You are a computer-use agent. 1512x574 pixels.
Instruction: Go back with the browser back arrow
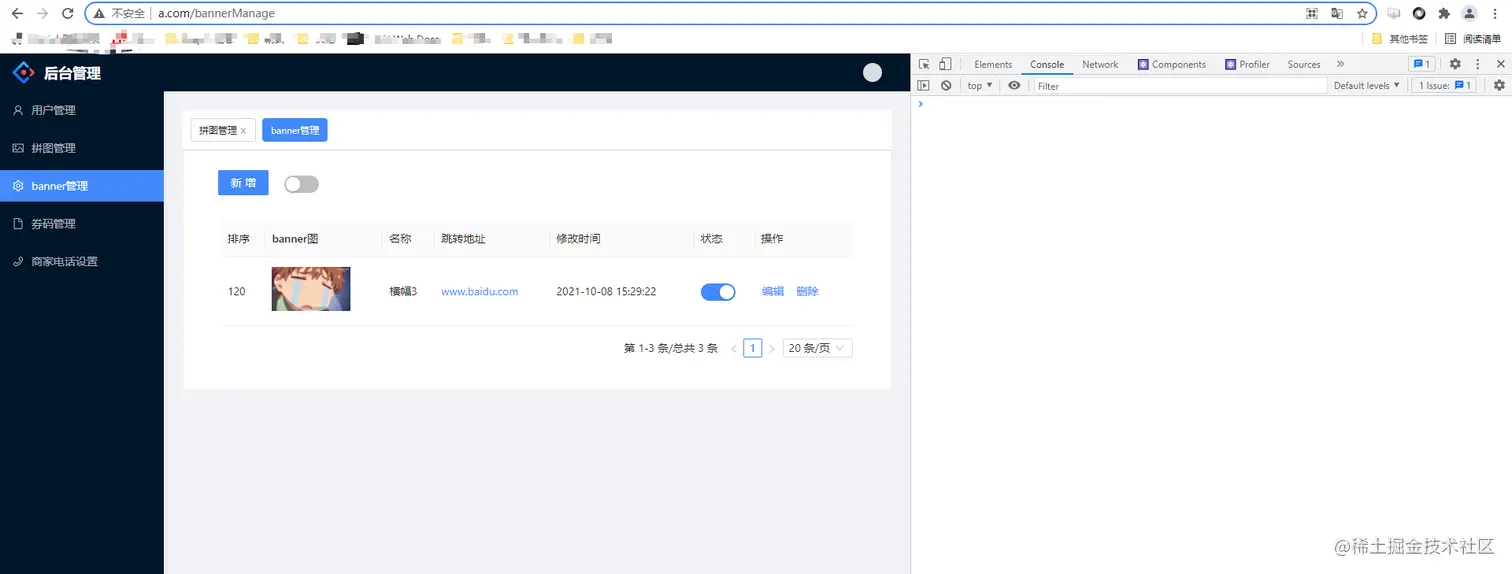[17, 14]
